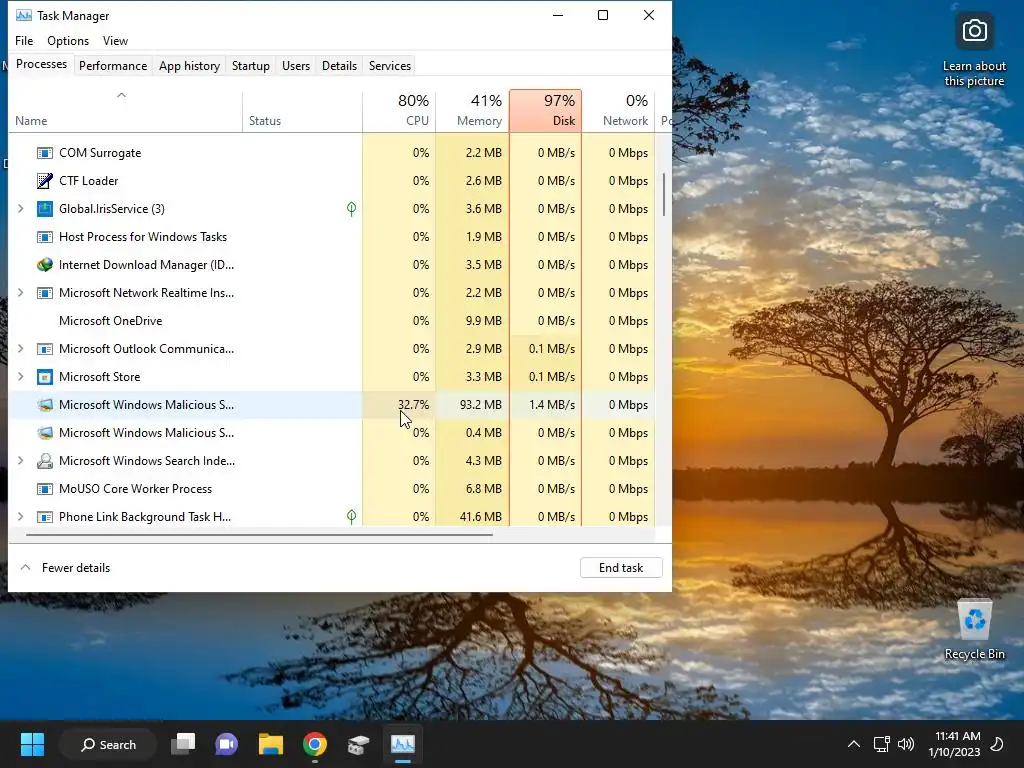This screenshot has height=768, width=1024.
Task: Sort processes by the Name column
Action: [125, 112]
